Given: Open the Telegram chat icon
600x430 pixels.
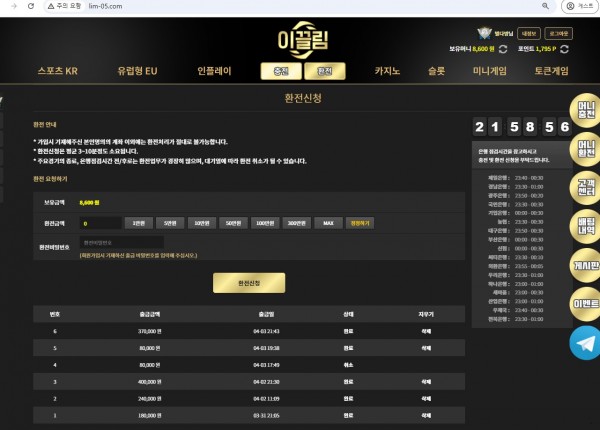Looking at the screenshot, I should (x=585, y=343).
